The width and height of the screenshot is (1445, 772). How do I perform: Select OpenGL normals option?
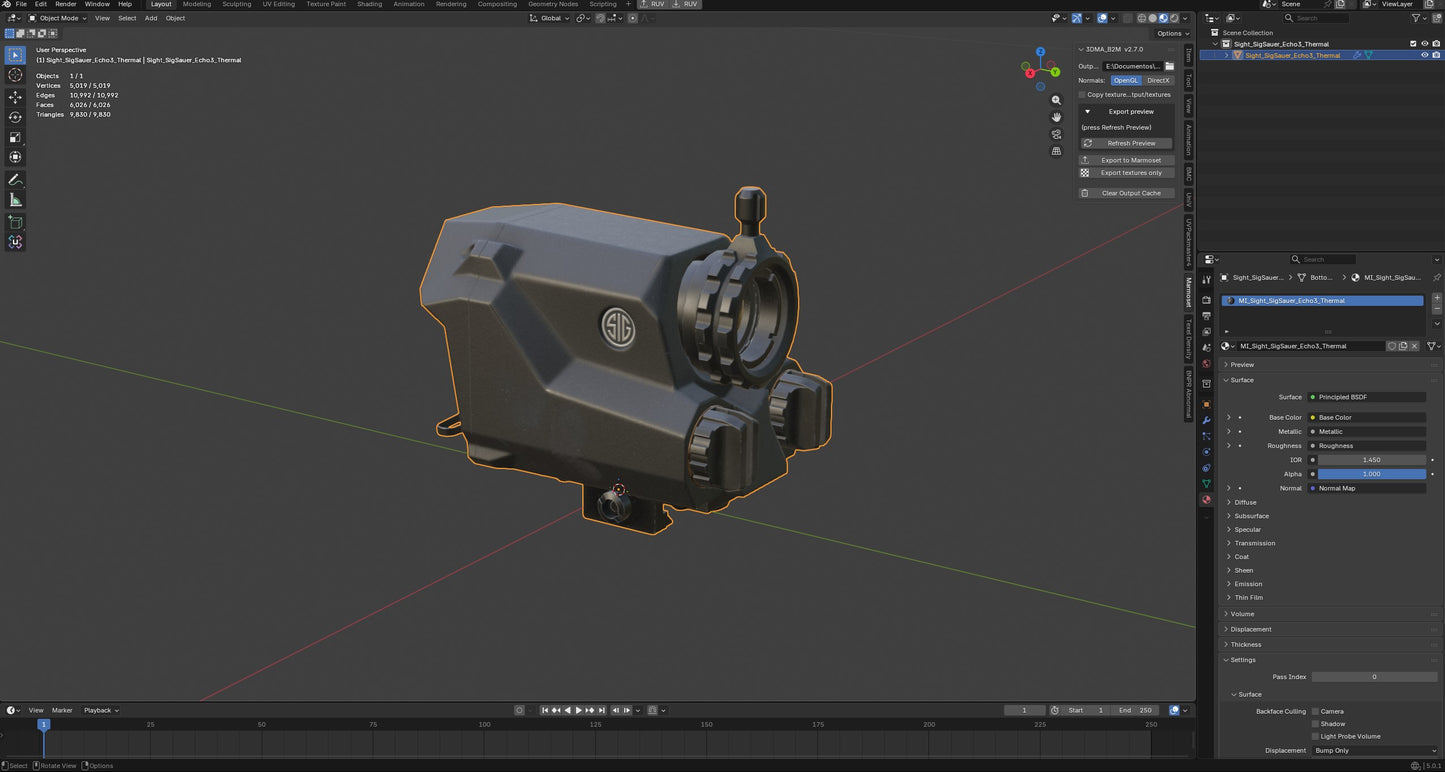pyautogui.click(x=1126, y=80)
